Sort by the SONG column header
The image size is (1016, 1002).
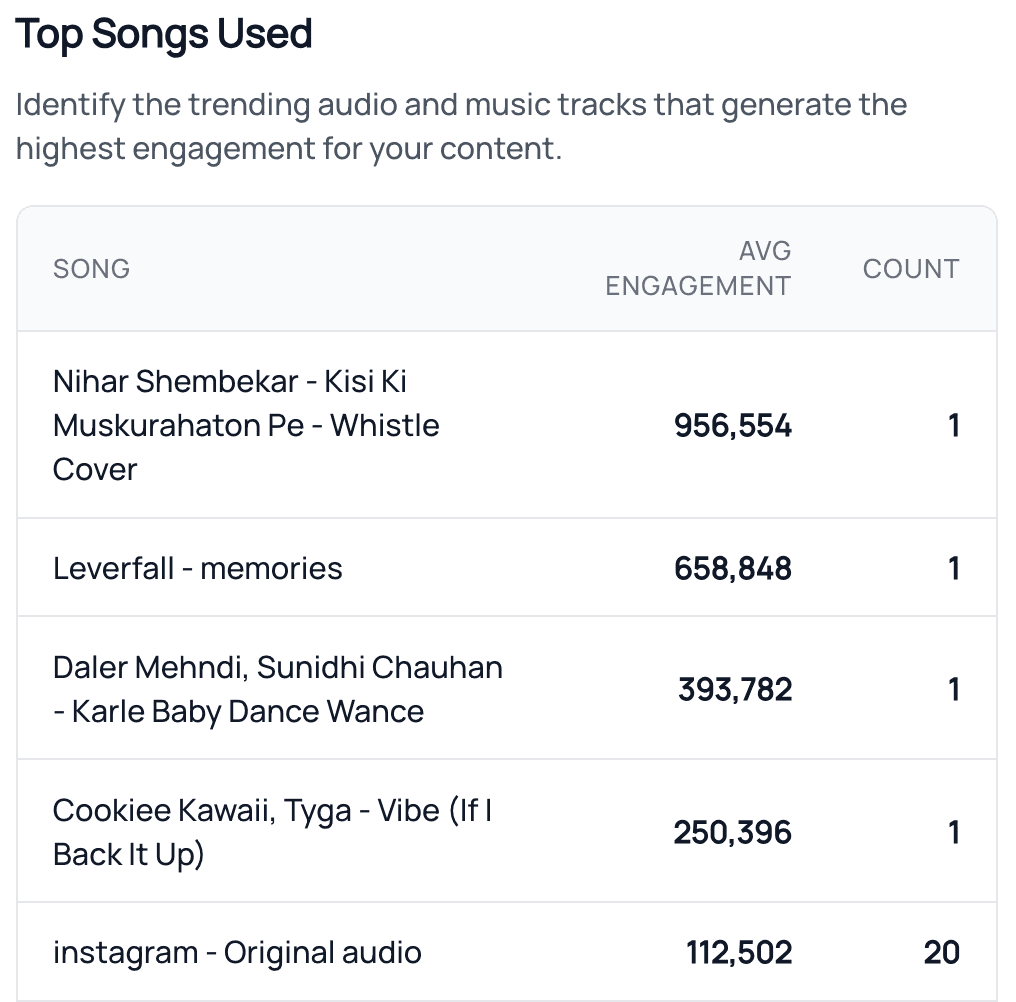[x=91, y=269]
